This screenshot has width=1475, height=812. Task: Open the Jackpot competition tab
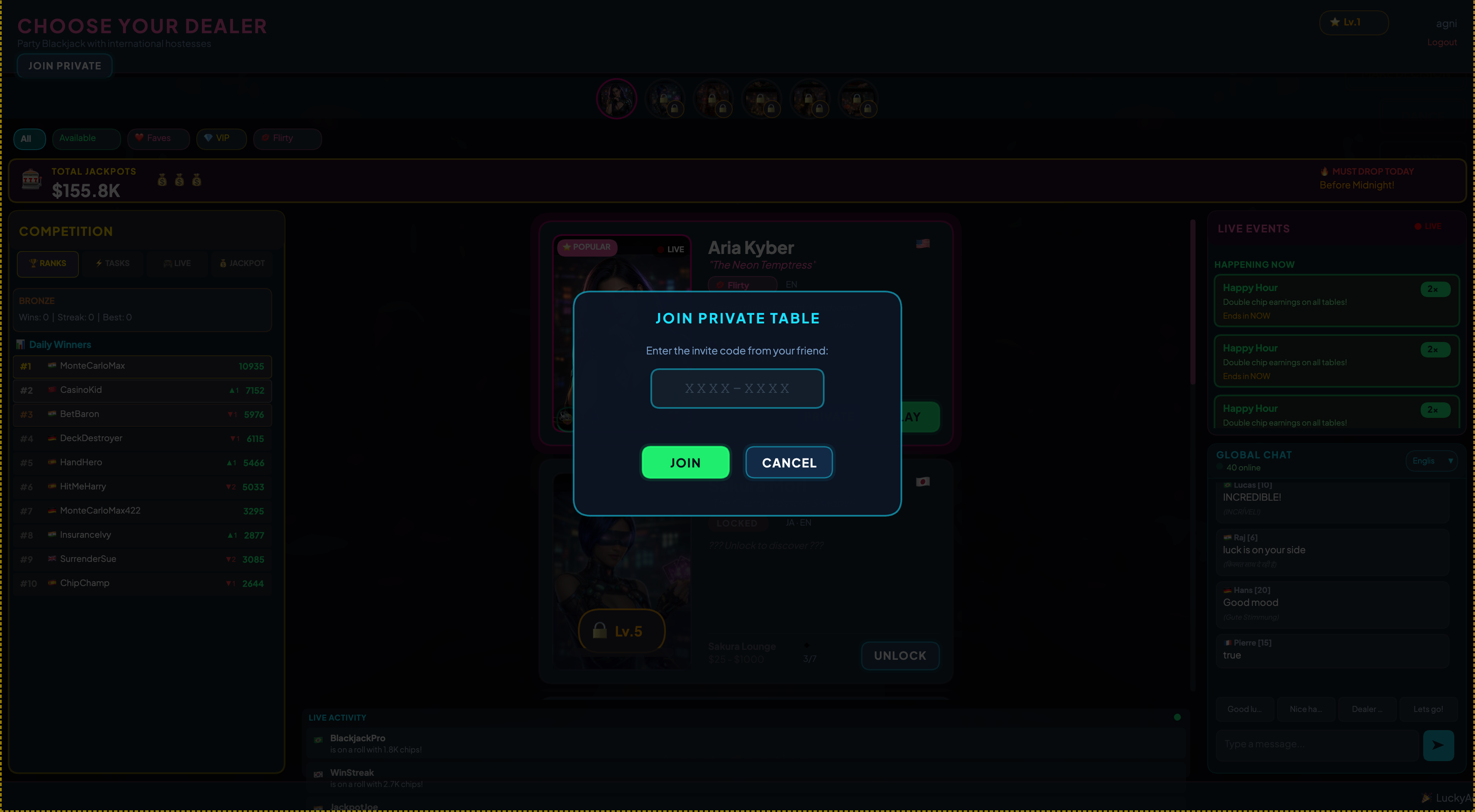click(242, 263)
